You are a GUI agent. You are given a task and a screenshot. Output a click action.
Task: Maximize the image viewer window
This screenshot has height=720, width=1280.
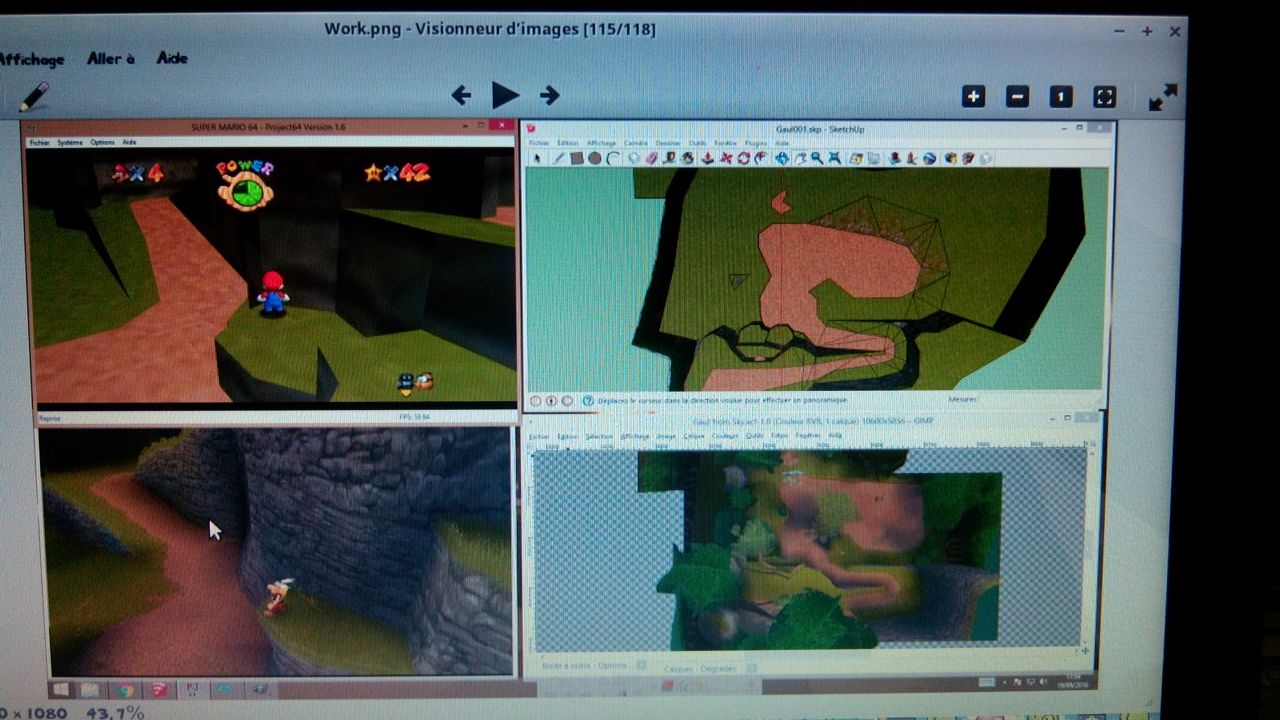point(1147,32)
